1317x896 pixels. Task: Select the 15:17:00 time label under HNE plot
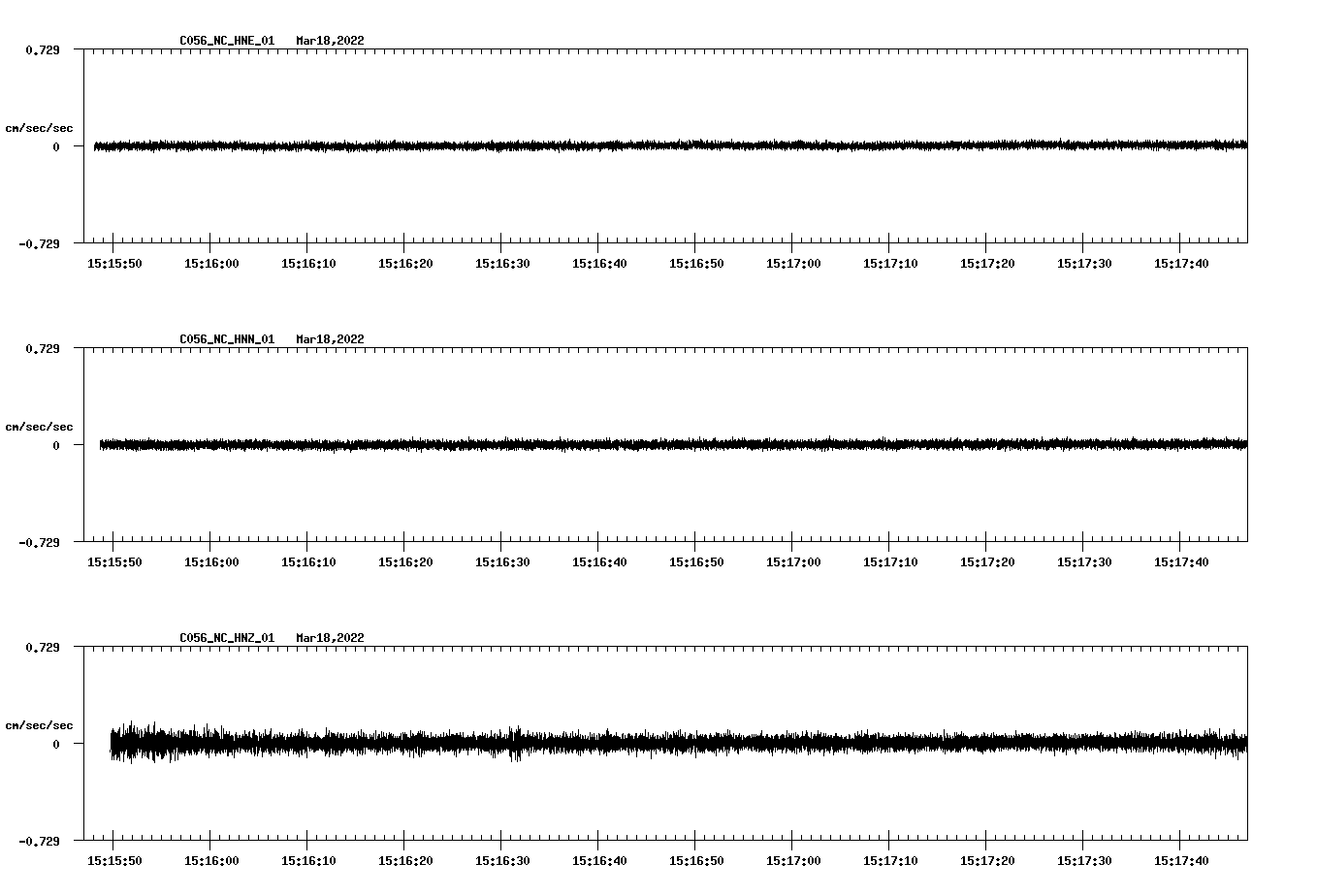coord(793,264)
